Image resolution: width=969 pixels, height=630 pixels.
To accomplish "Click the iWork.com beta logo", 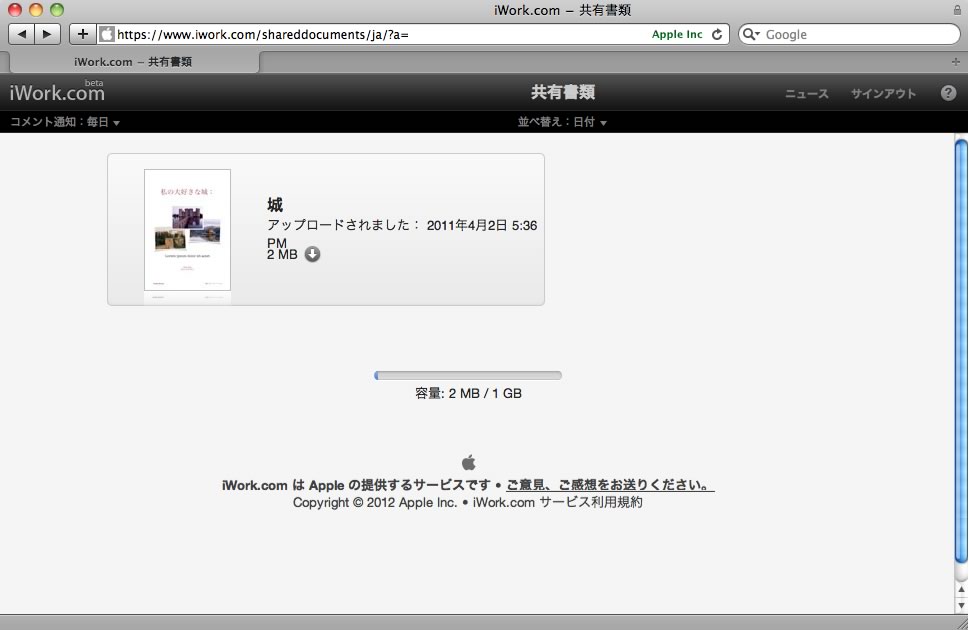I will click(x=57, y=92).
